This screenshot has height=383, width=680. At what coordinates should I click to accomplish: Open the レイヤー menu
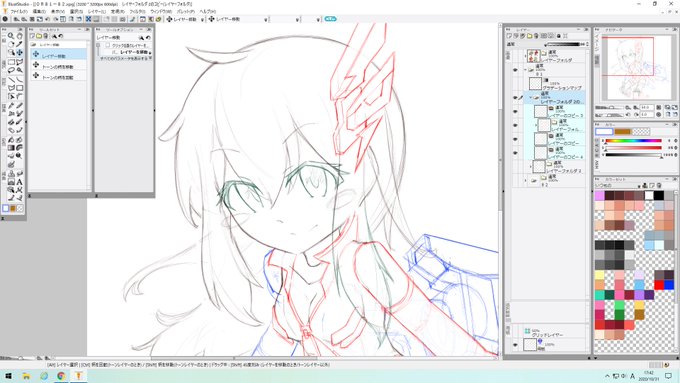click(96, 11)
